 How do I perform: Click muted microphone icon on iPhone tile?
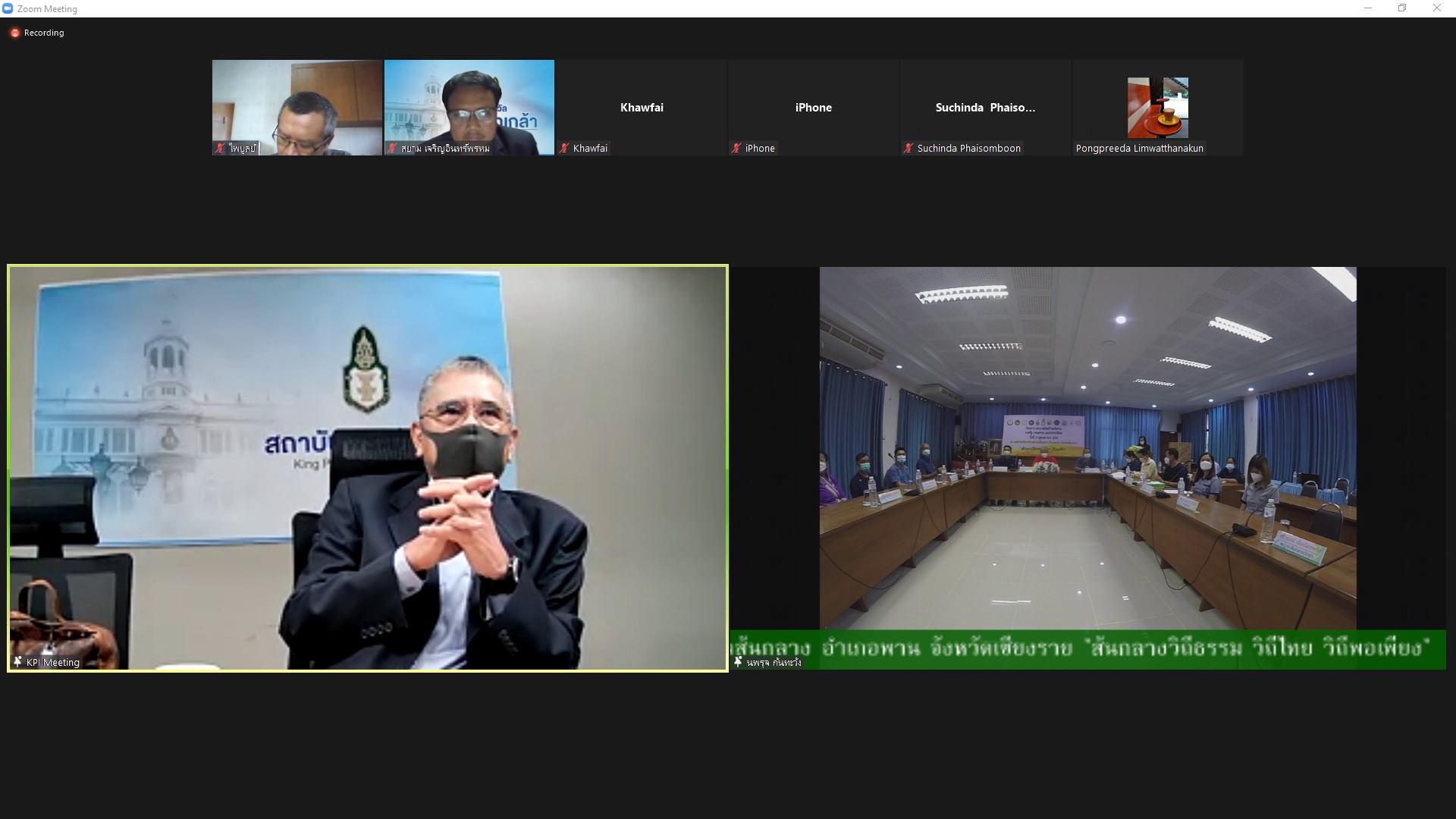click(736, 148)
